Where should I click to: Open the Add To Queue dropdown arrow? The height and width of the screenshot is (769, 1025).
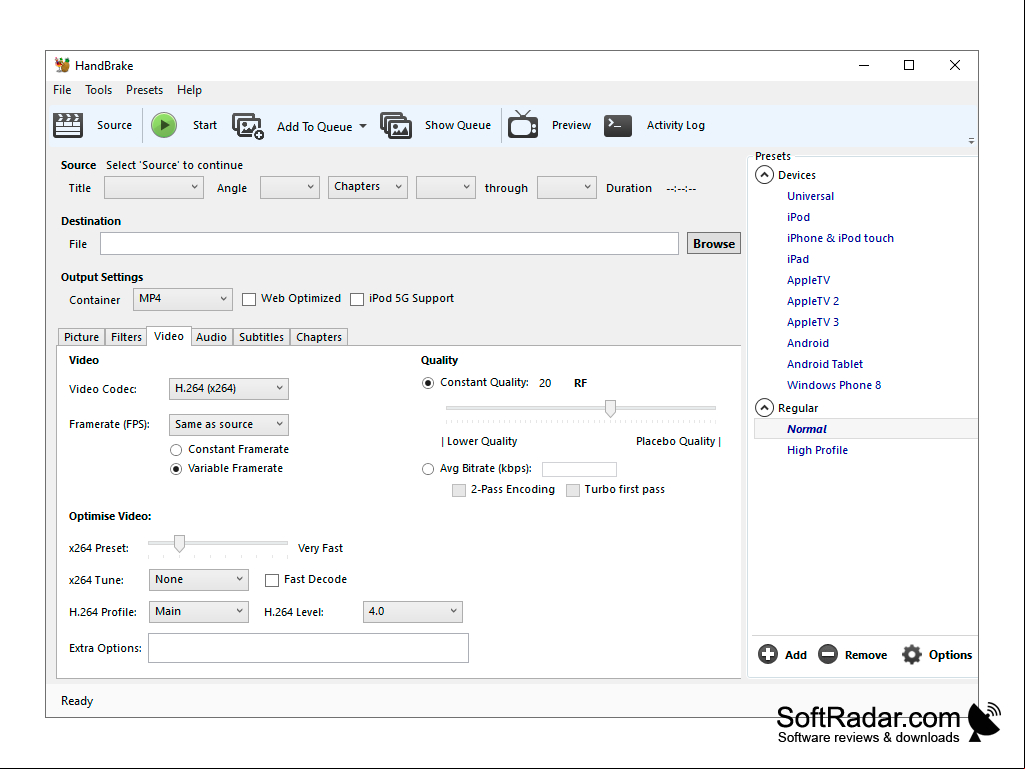pos(363,126)
